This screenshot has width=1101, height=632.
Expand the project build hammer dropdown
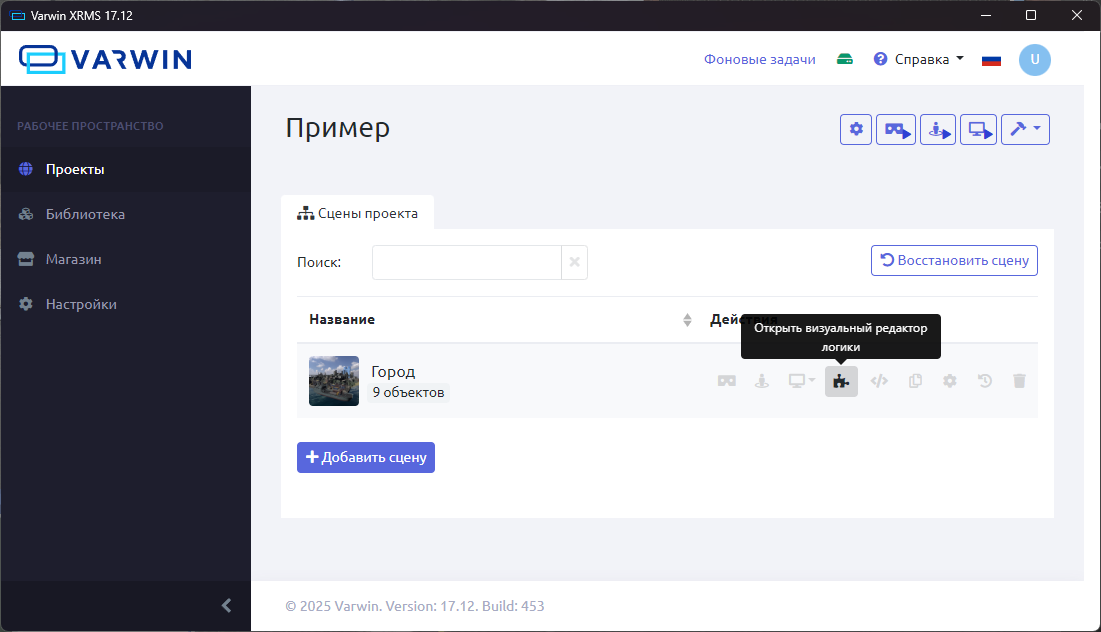[1025, 129]
